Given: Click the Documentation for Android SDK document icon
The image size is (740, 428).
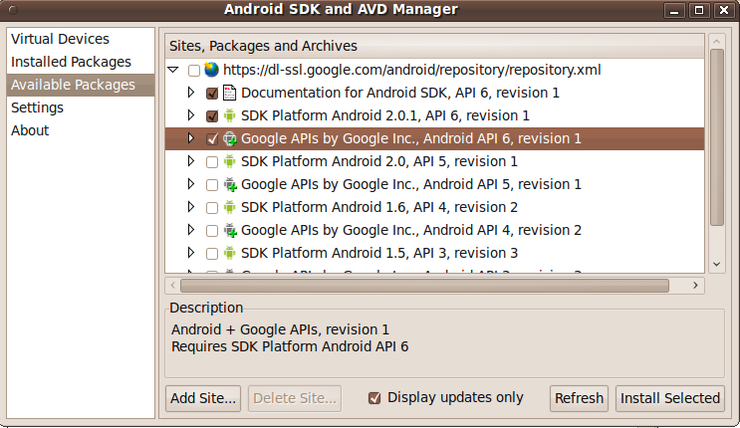Looking at the screenshot, I should (229, 92).
